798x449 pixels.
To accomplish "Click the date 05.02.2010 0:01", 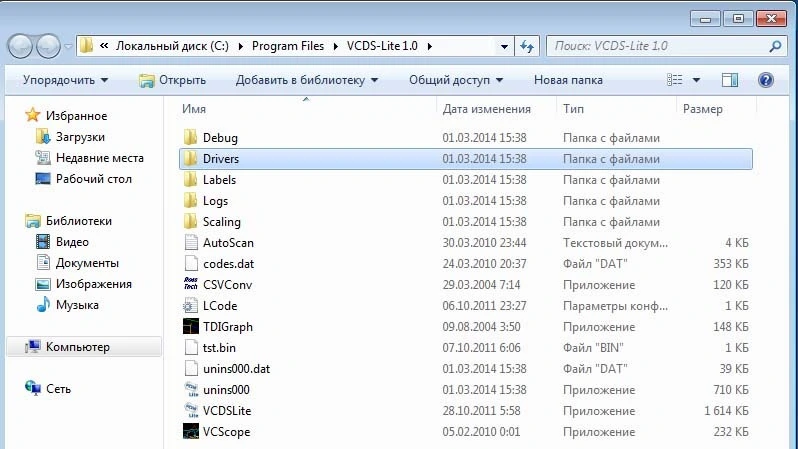I will [481, 432].
